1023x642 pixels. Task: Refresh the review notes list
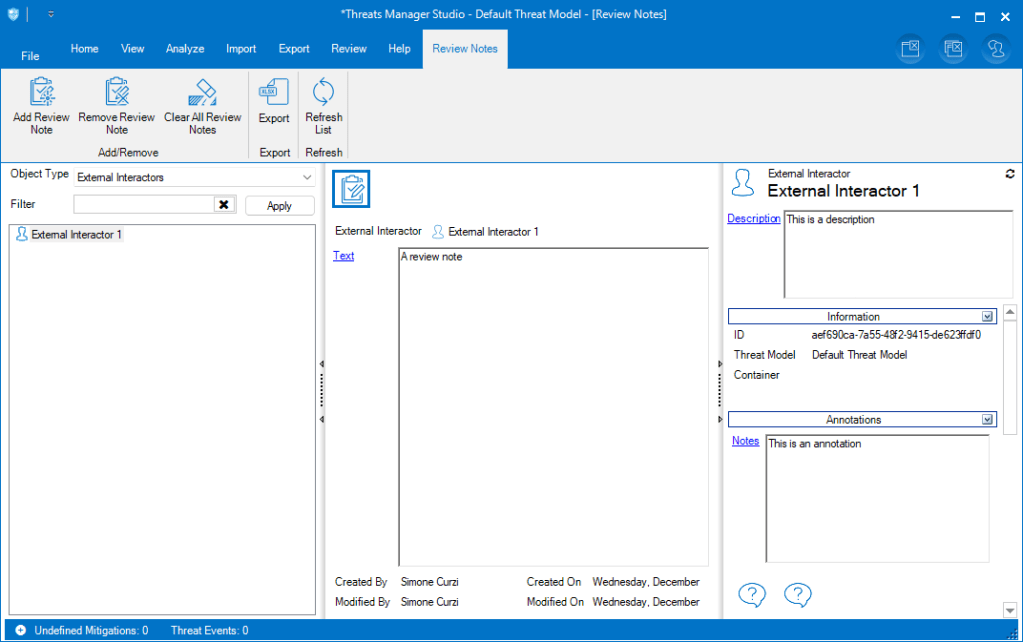pos(323,93)
